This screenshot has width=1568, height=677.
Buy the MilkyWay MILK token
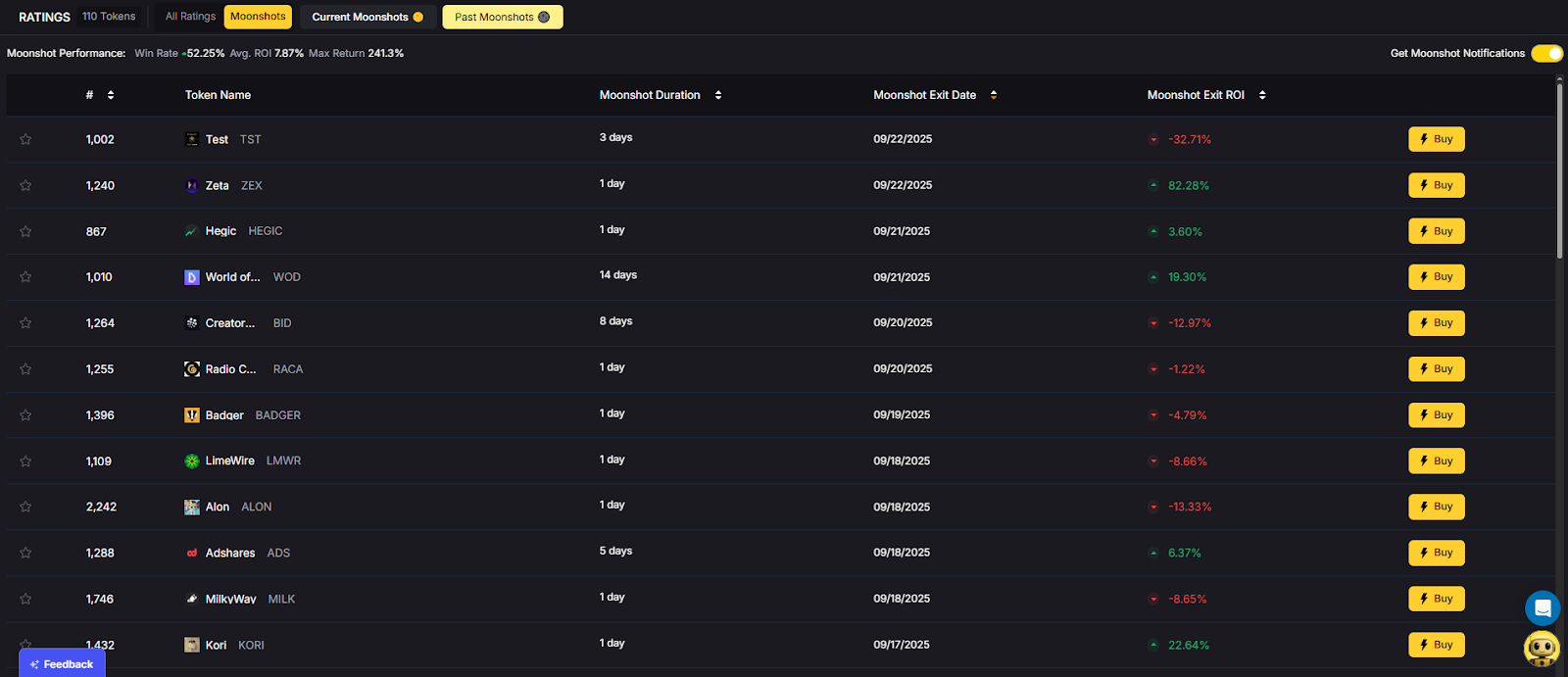[x=1437, y=599]
